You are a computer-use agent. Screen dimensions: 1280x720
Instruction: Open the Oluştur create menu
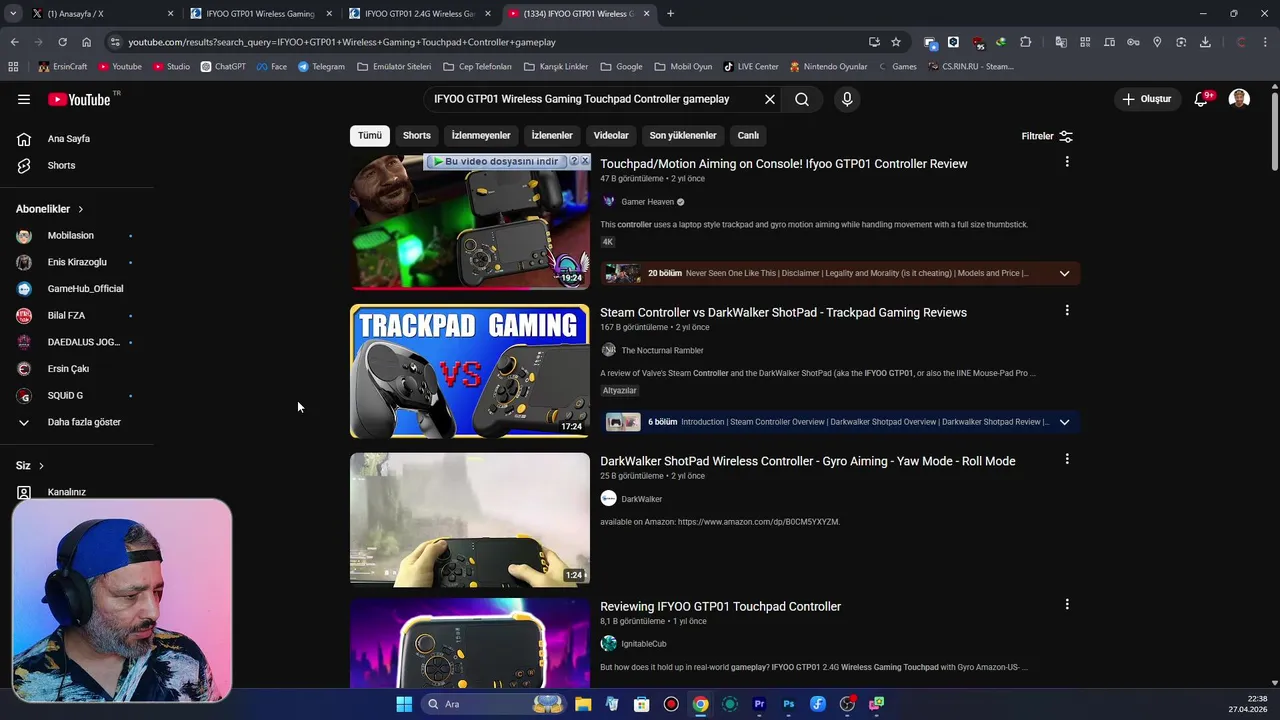(1146, 99)
